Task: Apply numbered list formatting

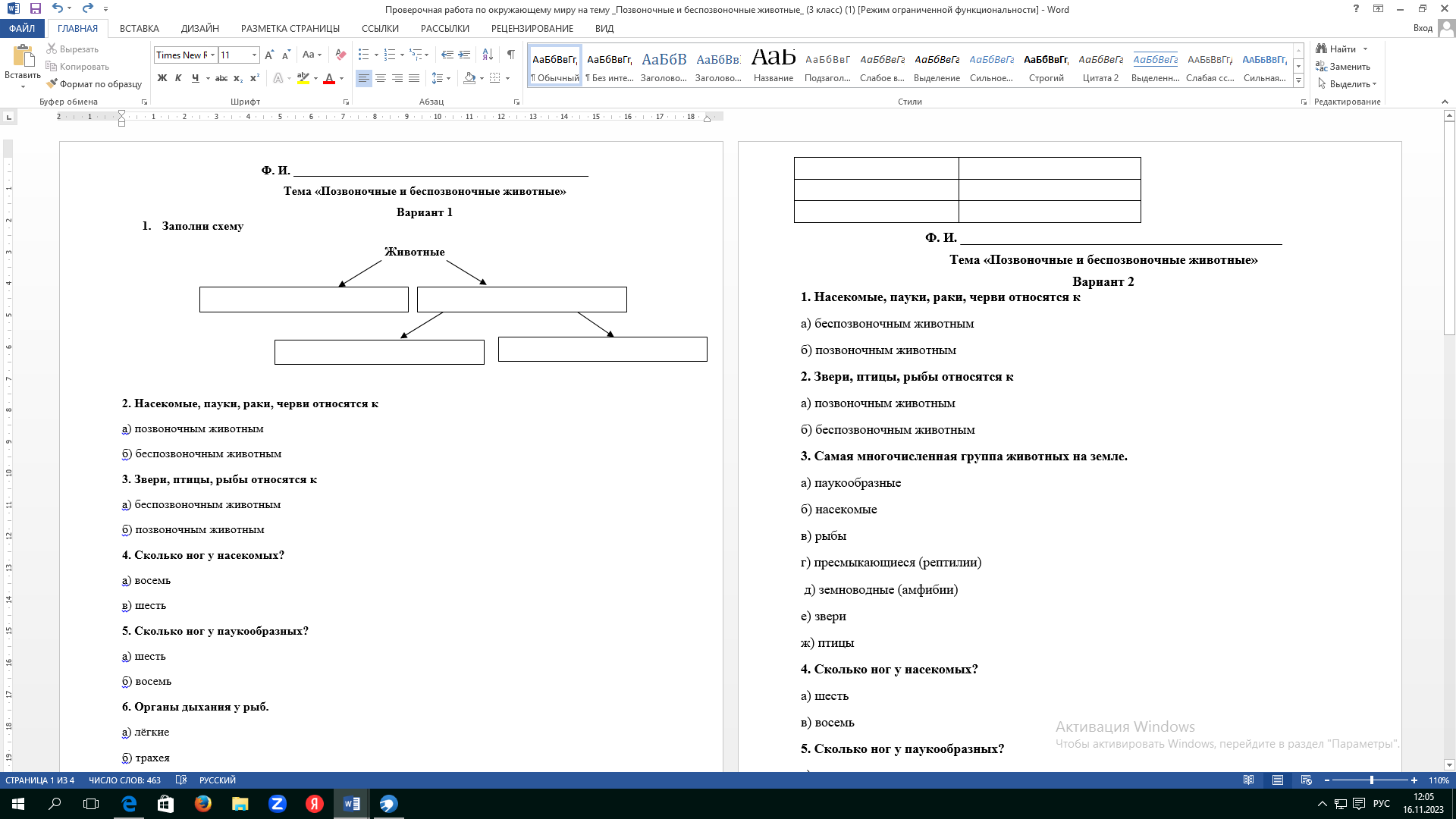Action: pos(390,55)
